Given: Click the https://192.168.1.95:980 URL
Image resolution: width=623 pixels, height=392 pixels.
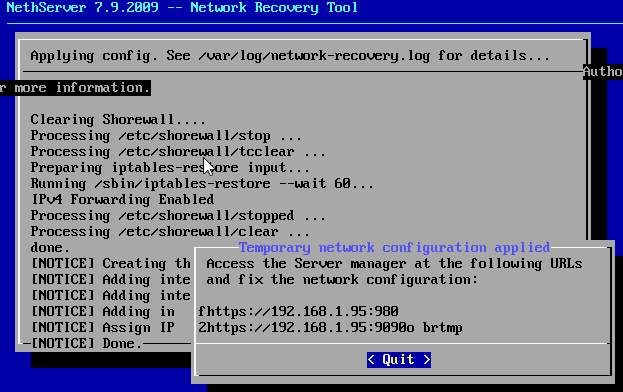Looking at the screenshot, I should pos(302,311).
